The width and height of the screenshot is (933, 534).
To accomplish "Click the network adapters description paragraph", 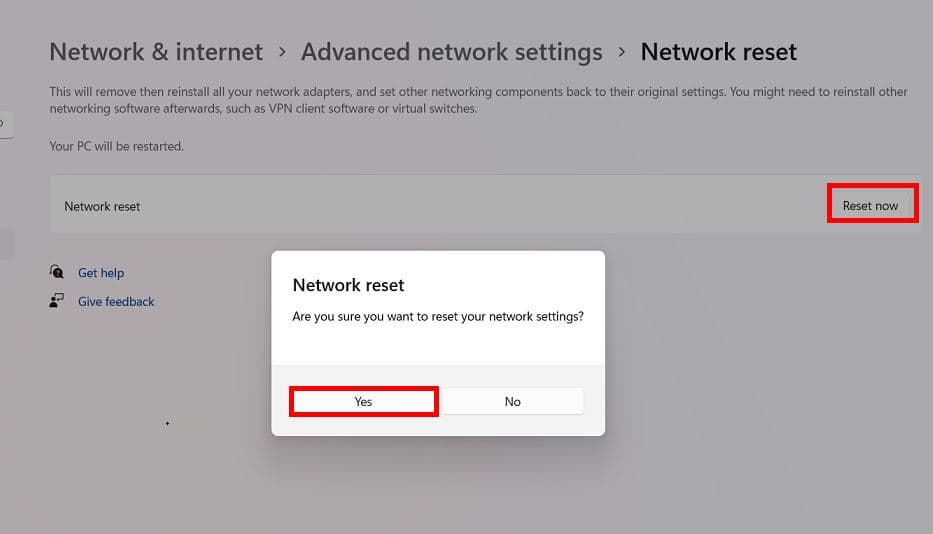I will [478, 100].
